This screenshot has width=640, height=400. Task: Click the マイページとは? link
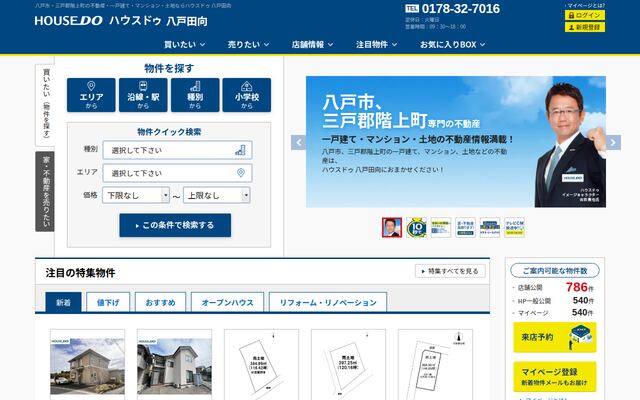click(586, 6)
